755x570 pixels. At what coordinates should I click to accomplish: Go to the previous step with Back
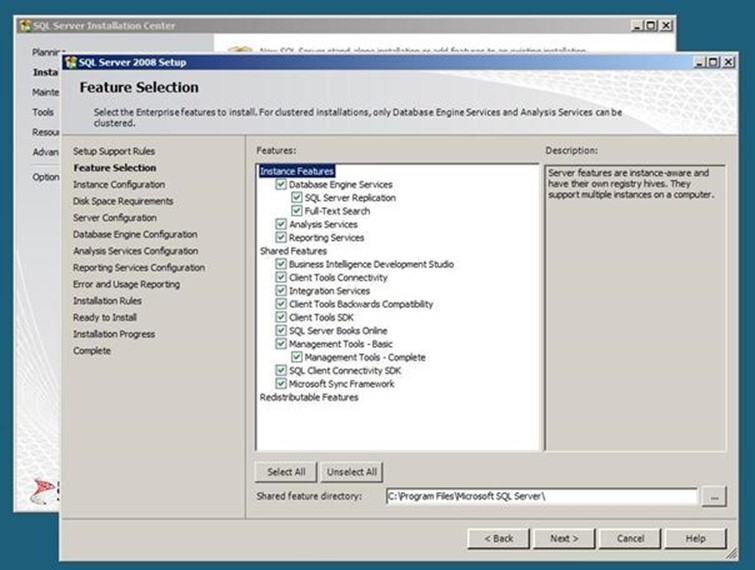tap(498, 539)
